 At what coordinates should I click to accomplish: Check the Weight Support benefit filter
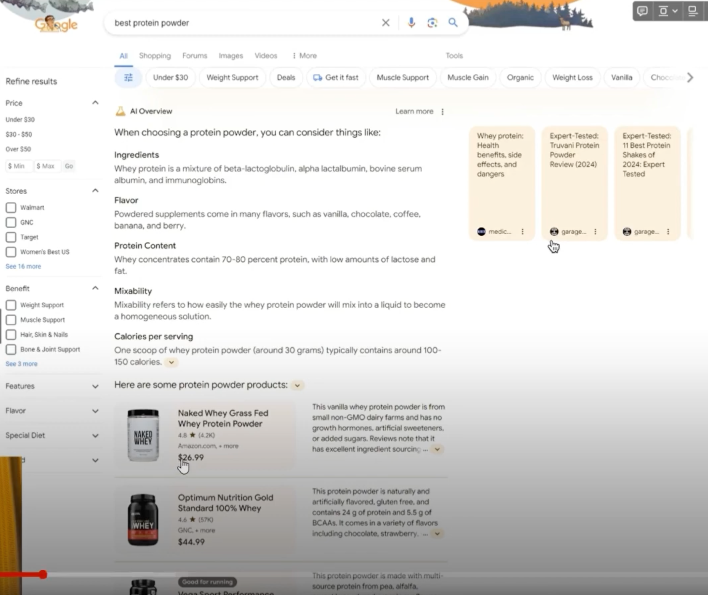[x=11, y=305]
